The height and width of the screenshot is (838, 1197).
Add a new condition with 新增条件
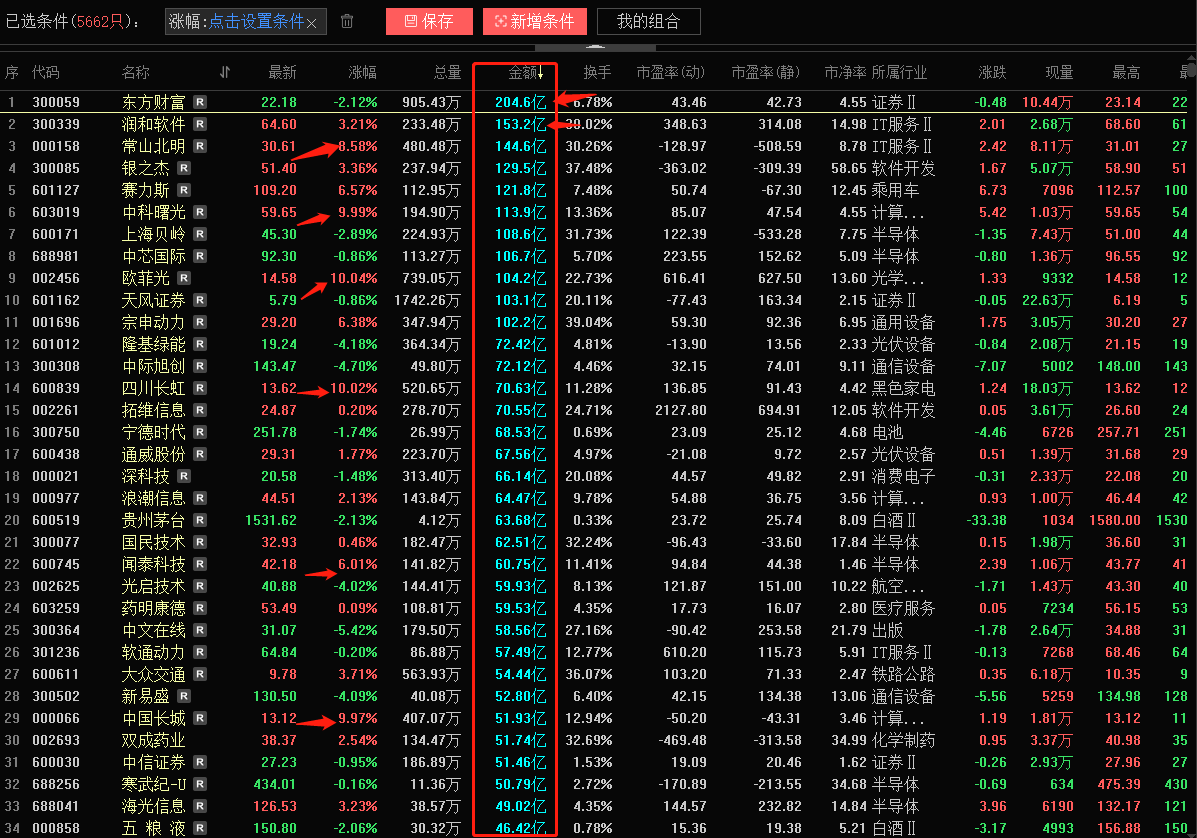pyautogui.click(x=534, y=21)
